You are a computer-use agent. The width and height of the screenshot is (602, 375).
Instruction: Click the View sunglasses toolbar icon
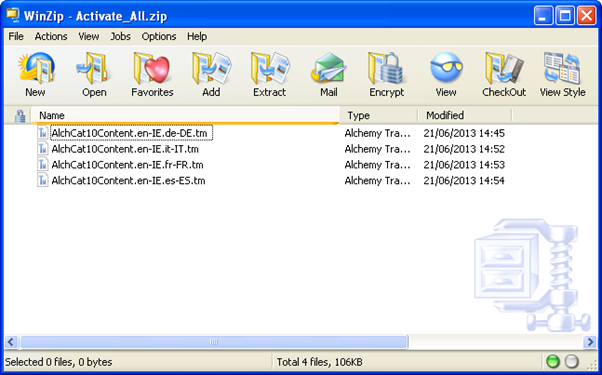pos(446,68)
